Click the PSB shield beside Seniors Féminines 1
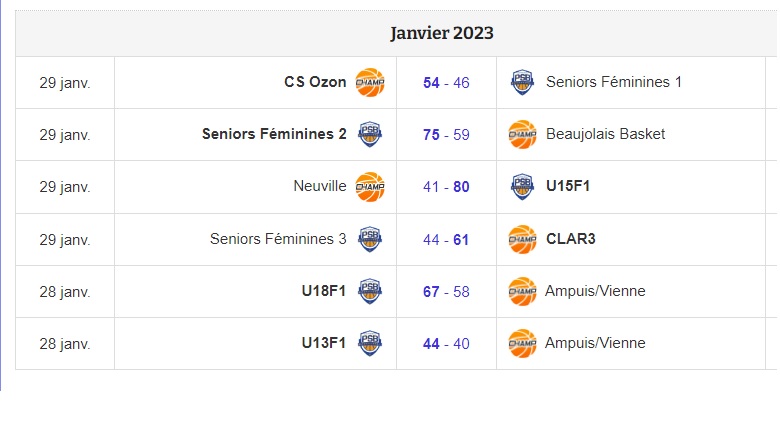The height and width of the screenshot is (425, 780). click(x=522, y=83)
